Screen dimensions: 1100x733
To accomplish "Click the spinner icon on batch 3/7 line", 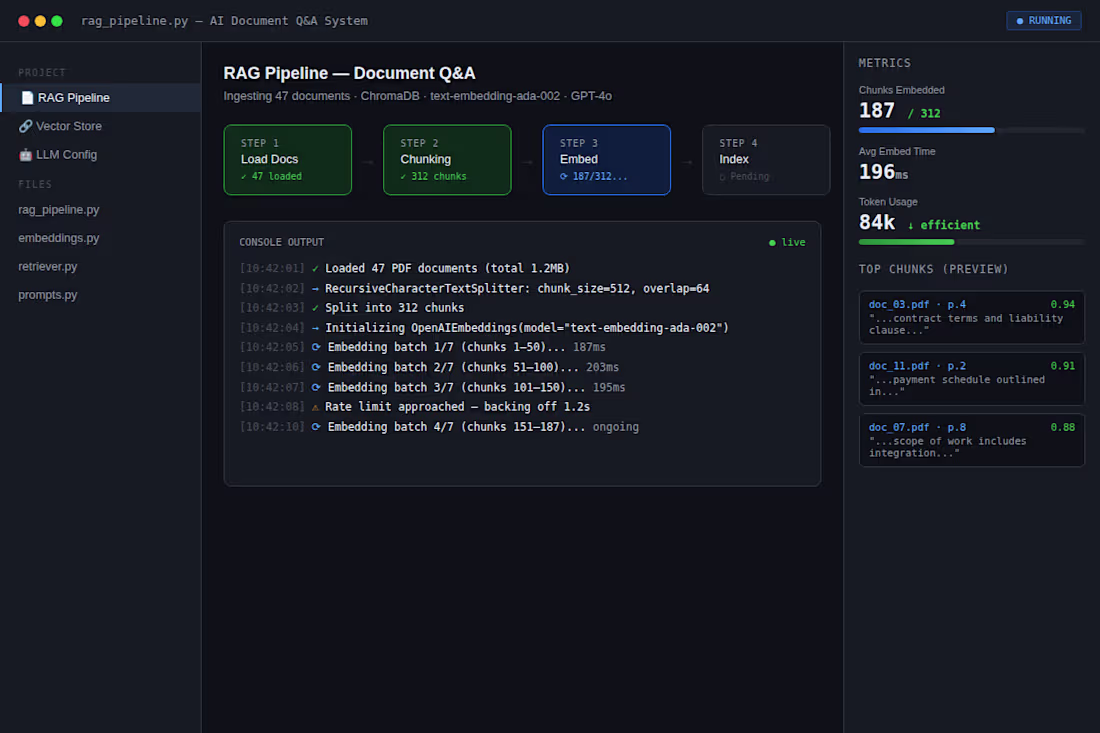I will click(316, 387).
